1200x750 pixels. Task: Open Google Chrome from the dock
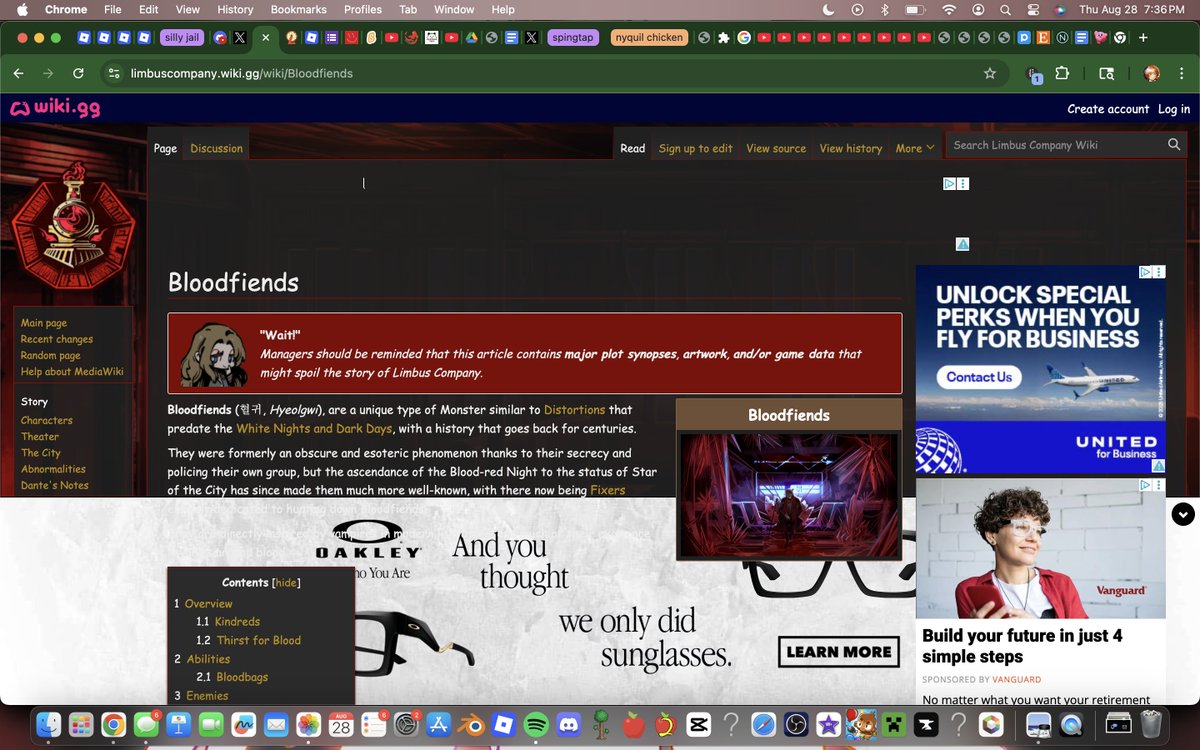[x=113, y=723]
